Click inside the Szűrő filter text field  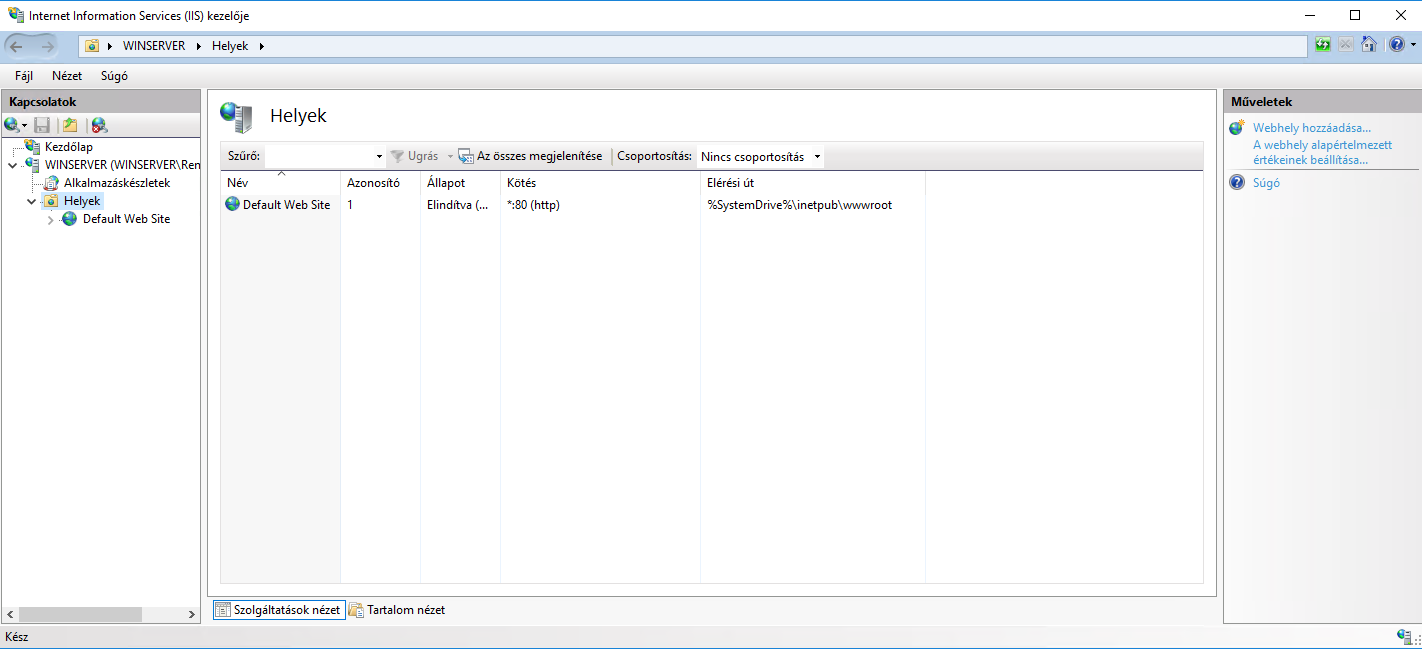click(x=318, y=157)
